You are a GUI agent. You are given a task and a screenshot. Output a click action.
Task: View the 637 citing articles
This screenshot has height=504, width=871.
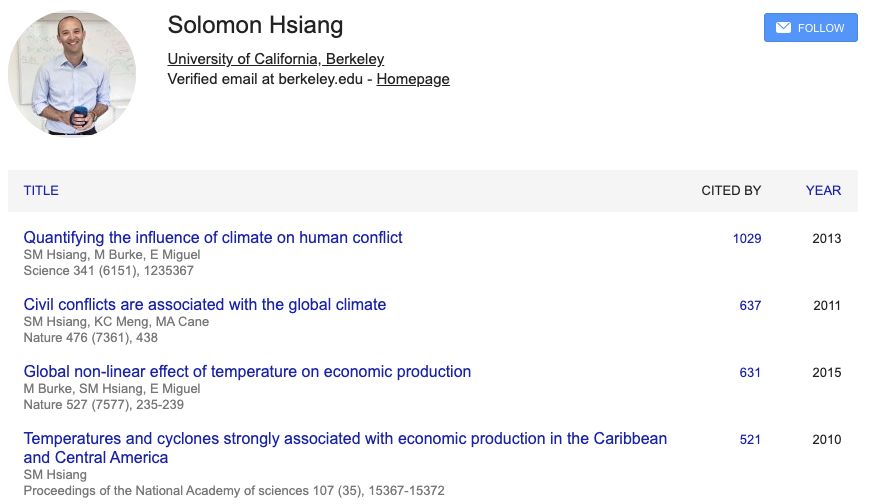tap(750, 306)
